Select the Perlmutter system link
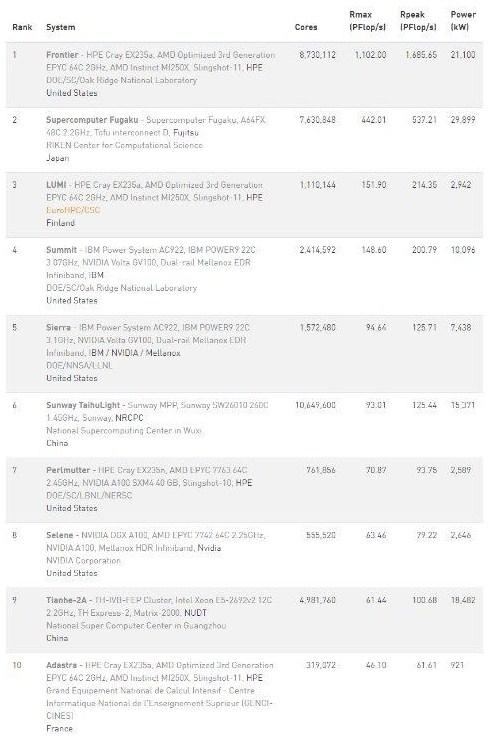 [x=68, y=470]
